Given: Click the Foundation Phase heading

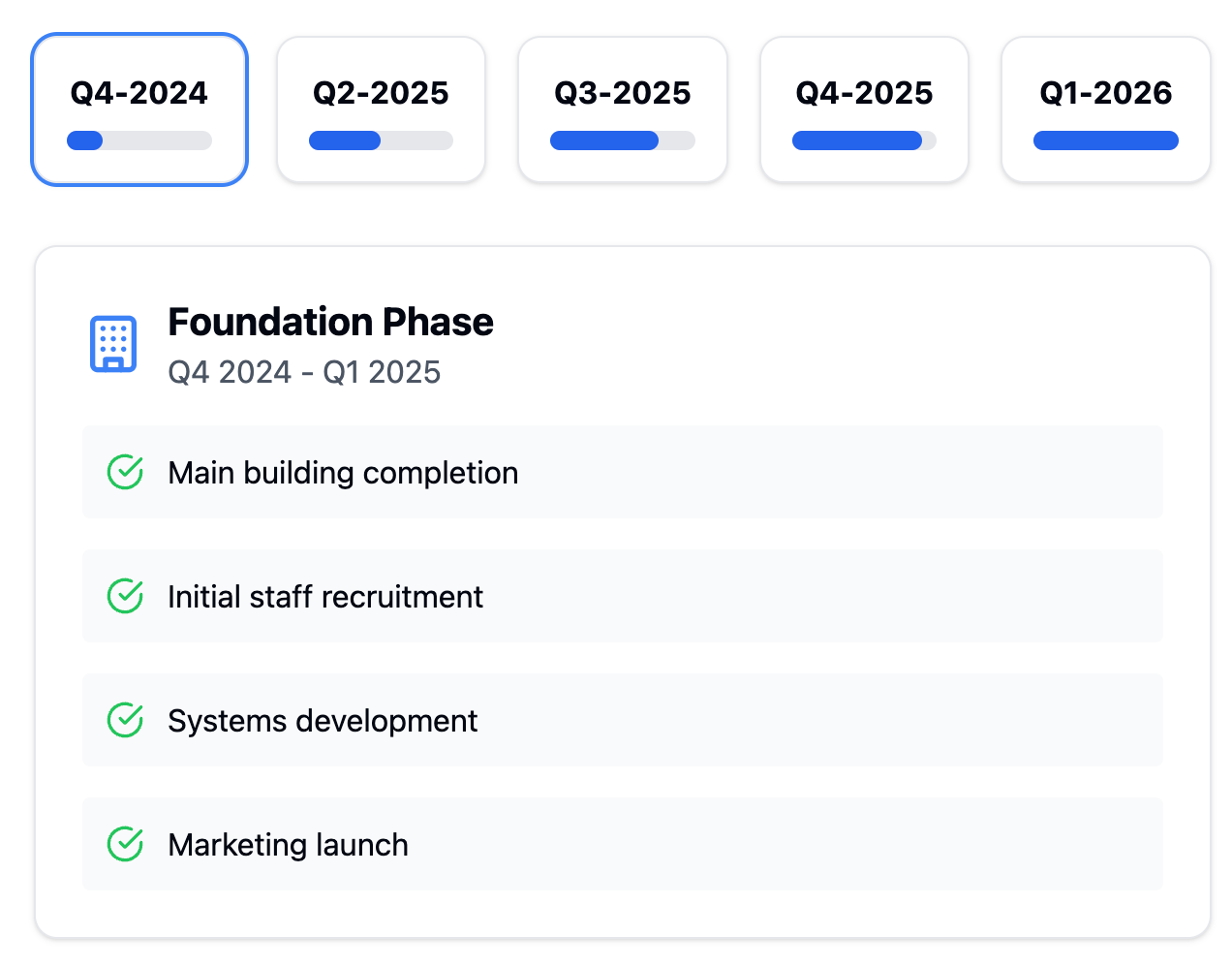Looking at the screenshot, I should tap(331, 322).
